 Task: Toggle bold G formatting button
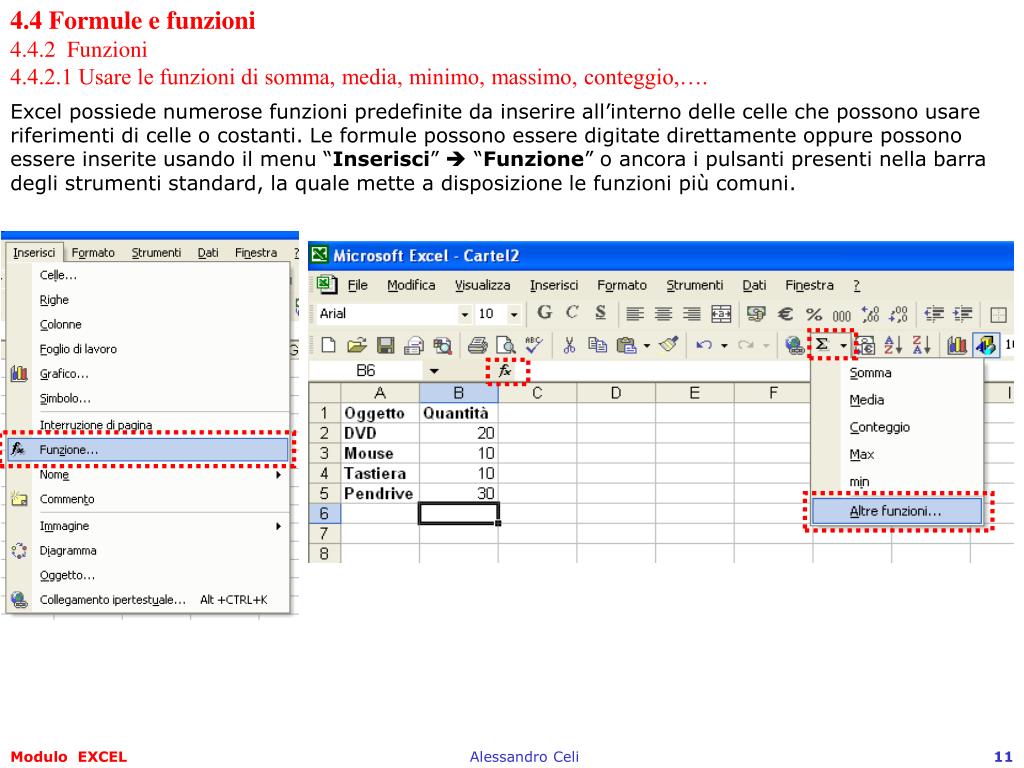tap(544, 313)
